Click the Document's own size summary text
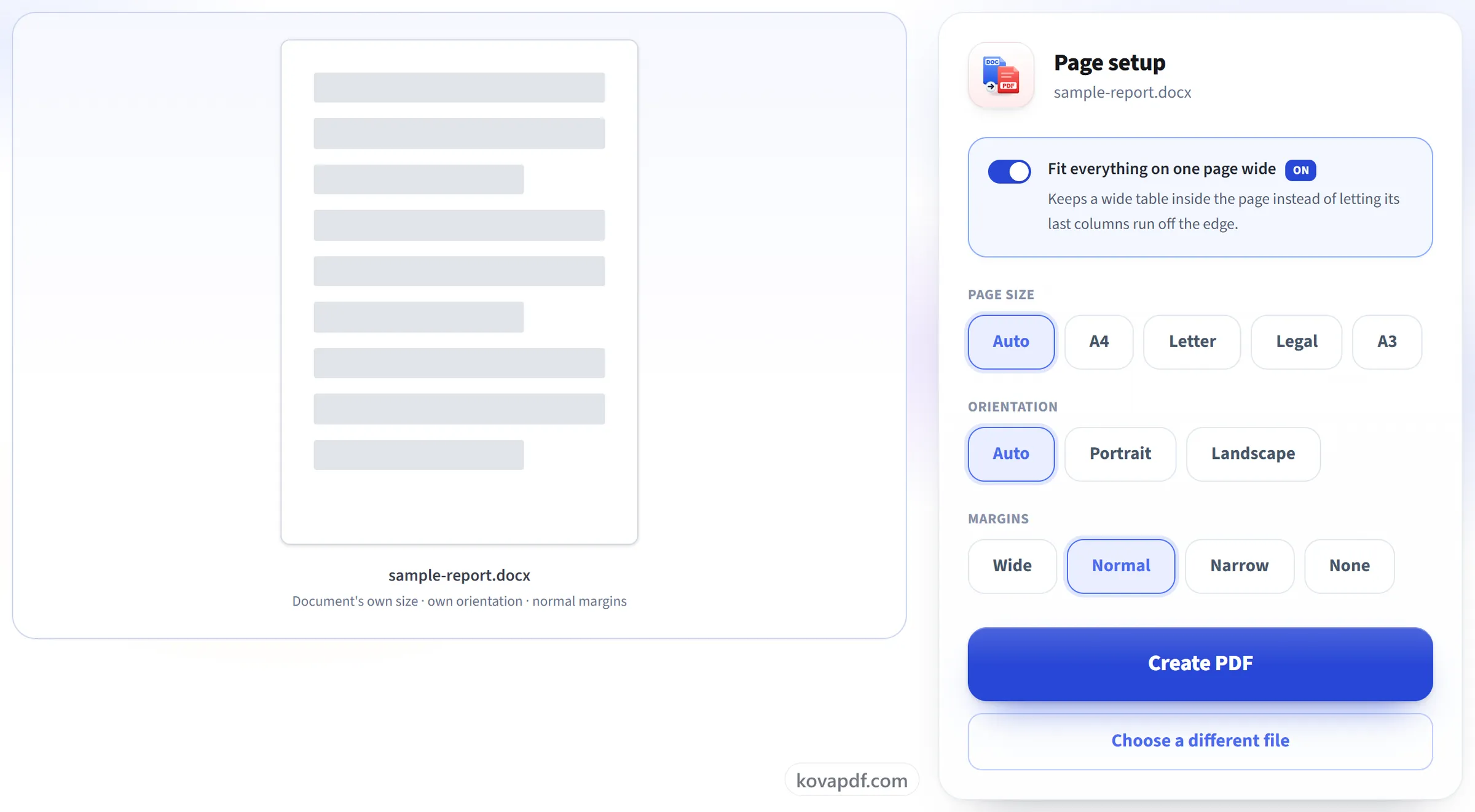This screenshot has height=812, width=1475. (x=459, y=601)
